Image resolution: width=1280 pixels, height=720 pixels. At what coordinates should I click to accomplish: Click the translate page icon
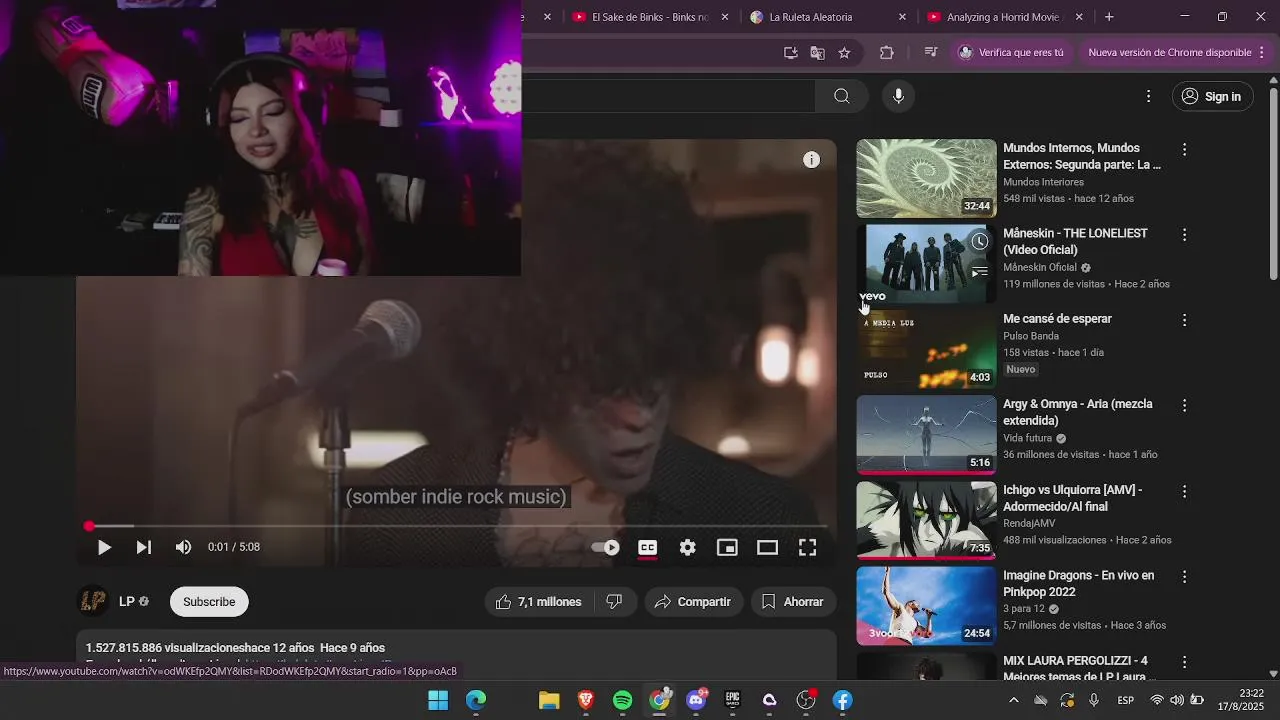(818, 53)
